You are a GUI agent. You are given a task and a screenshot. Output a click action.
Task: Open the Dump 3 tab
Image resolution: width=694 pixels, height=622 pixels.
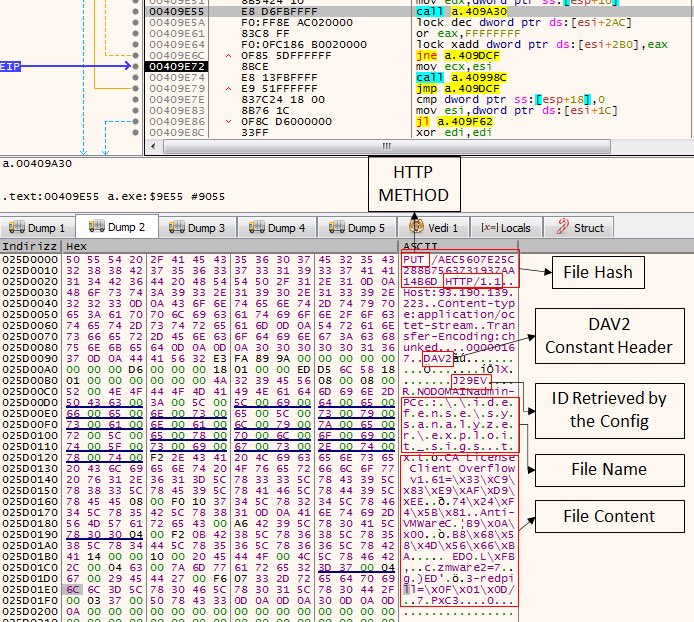tap(197, 228)
